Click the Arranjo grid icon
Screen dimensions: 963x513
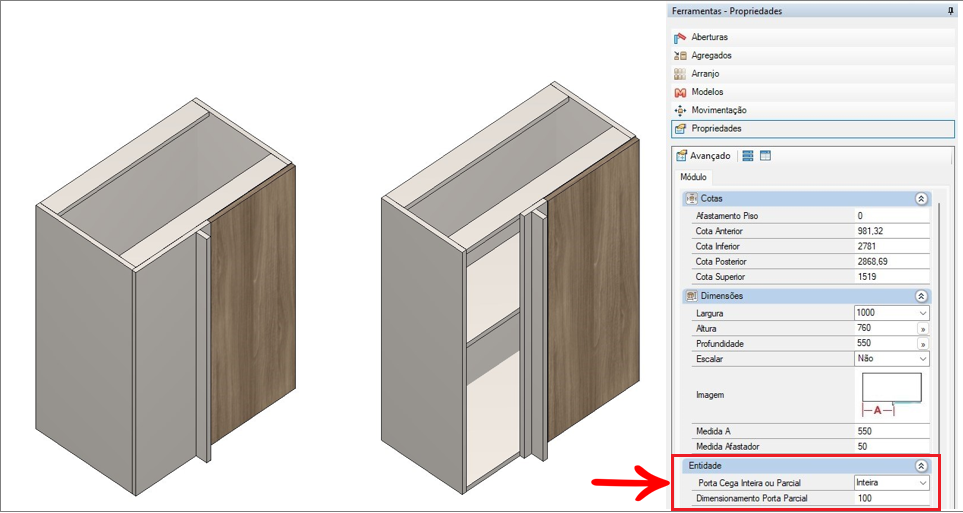[x=680, y=74]
